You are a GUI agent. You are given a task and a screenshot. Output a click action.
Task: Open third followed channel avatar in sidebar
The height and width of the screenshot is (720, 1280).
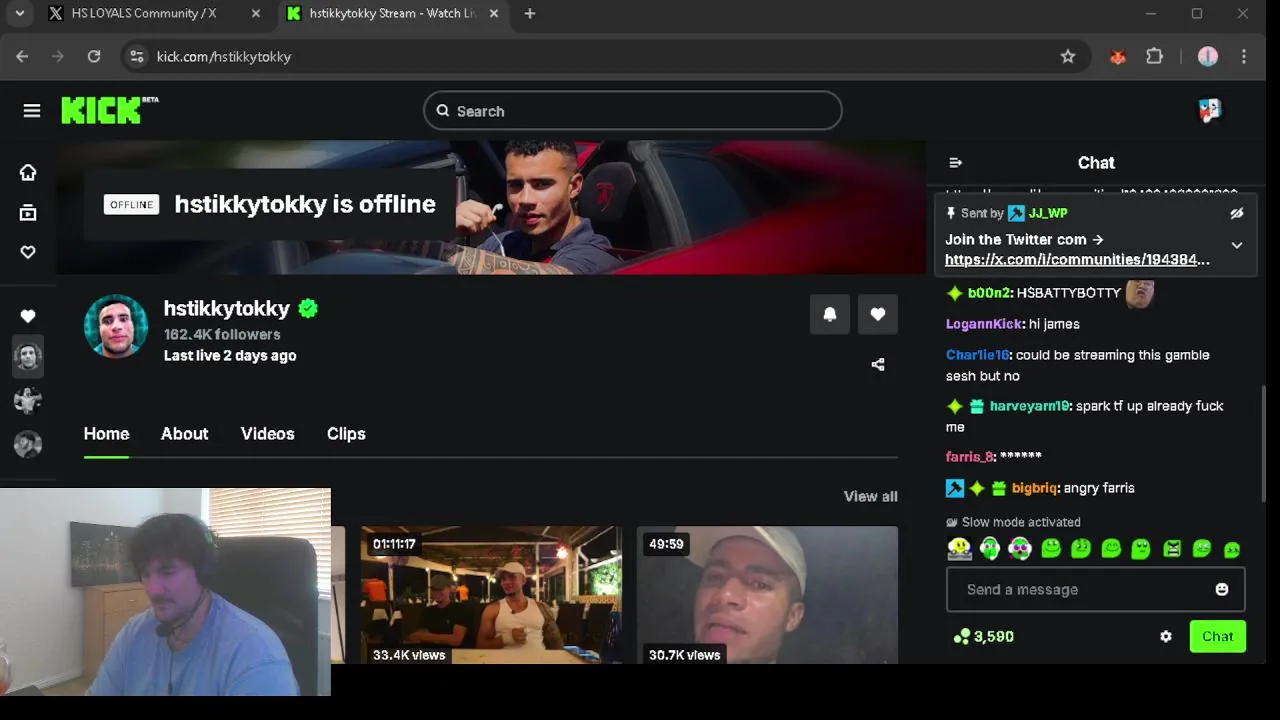28,444
